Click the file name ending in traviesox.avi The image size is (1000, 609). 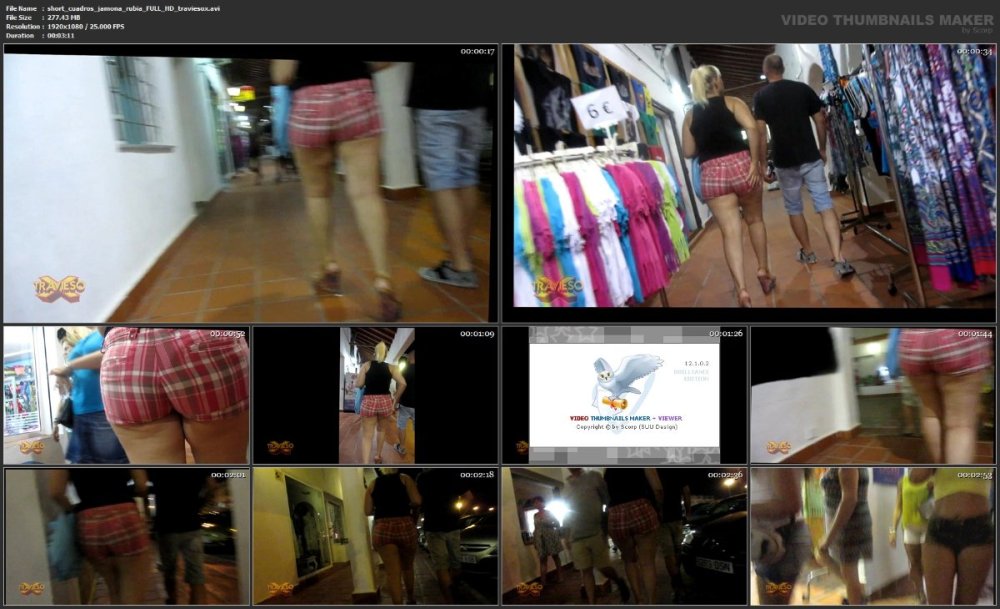133,9
